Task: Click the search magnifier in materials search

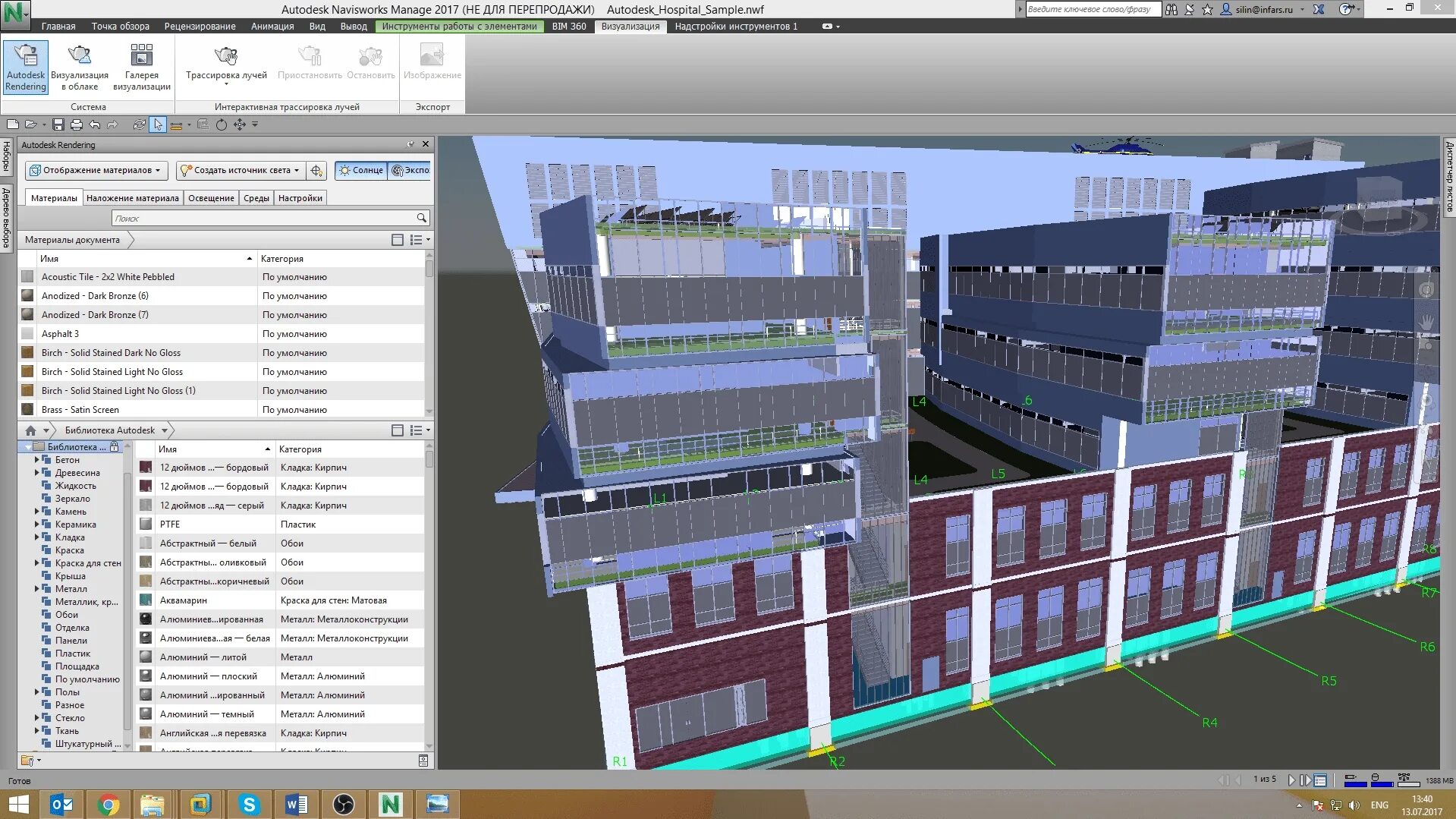Action: click(421, 218)
